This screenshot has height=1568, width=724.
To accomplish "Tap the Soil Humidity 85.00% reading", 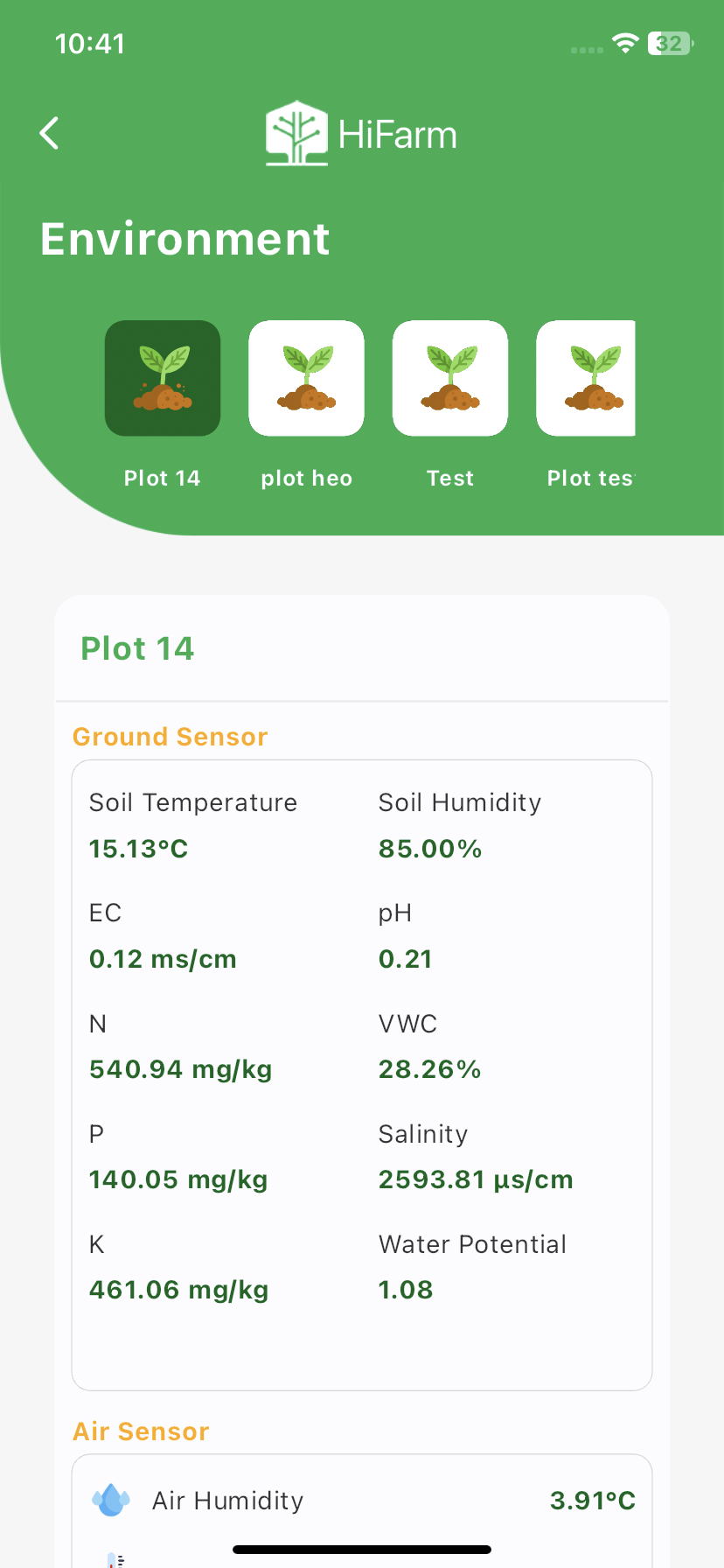I will pyautogui.click(x=430, y=849).
